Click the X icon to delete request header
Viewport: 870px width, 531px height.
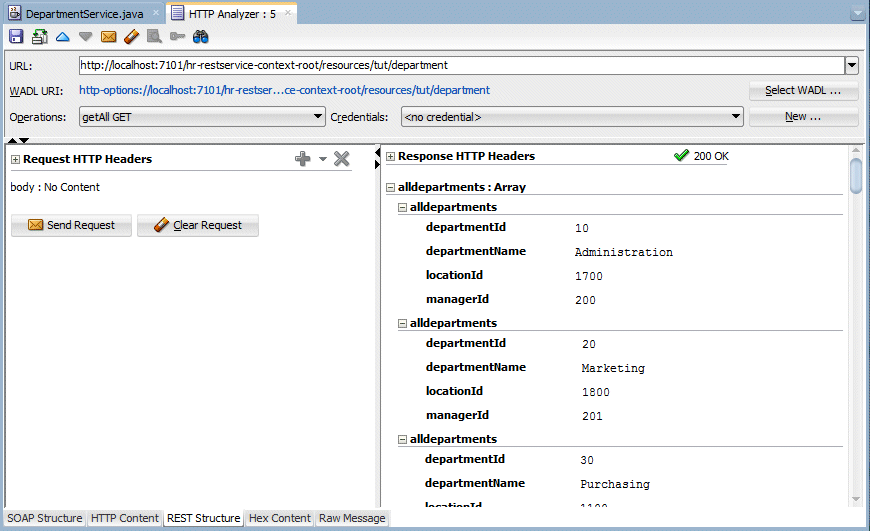click(342, 159)
